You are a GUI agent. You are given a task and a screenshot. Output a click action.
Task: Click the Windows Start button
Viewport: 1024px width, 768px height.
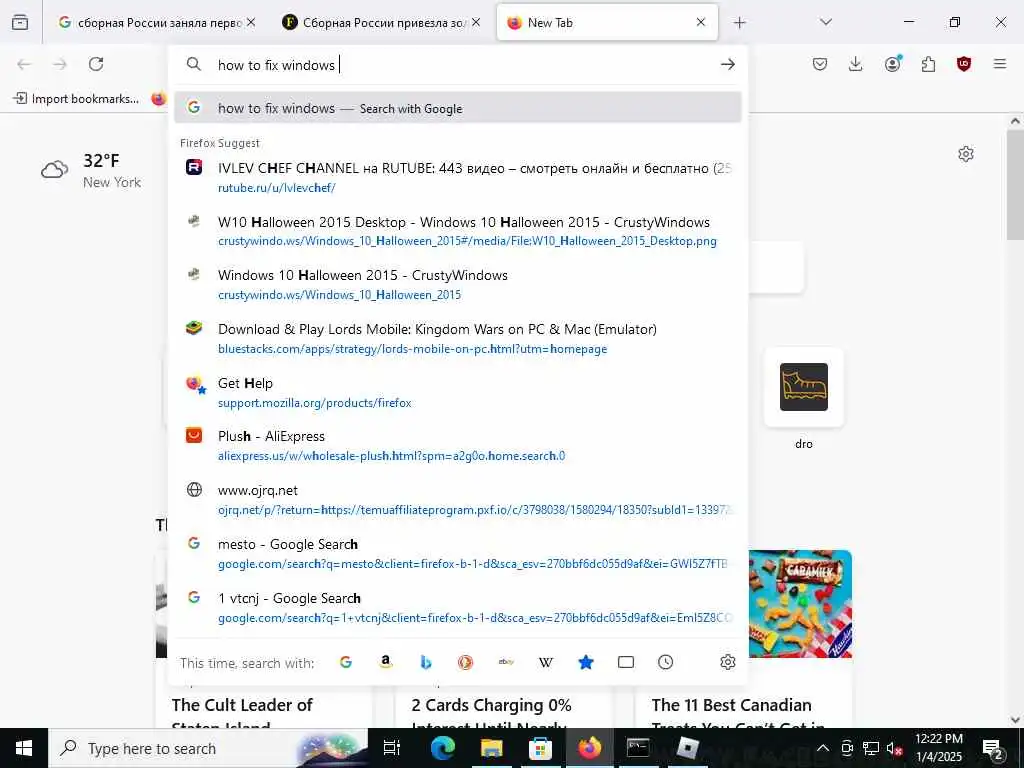pyautogui.click(x=24, y=748)
